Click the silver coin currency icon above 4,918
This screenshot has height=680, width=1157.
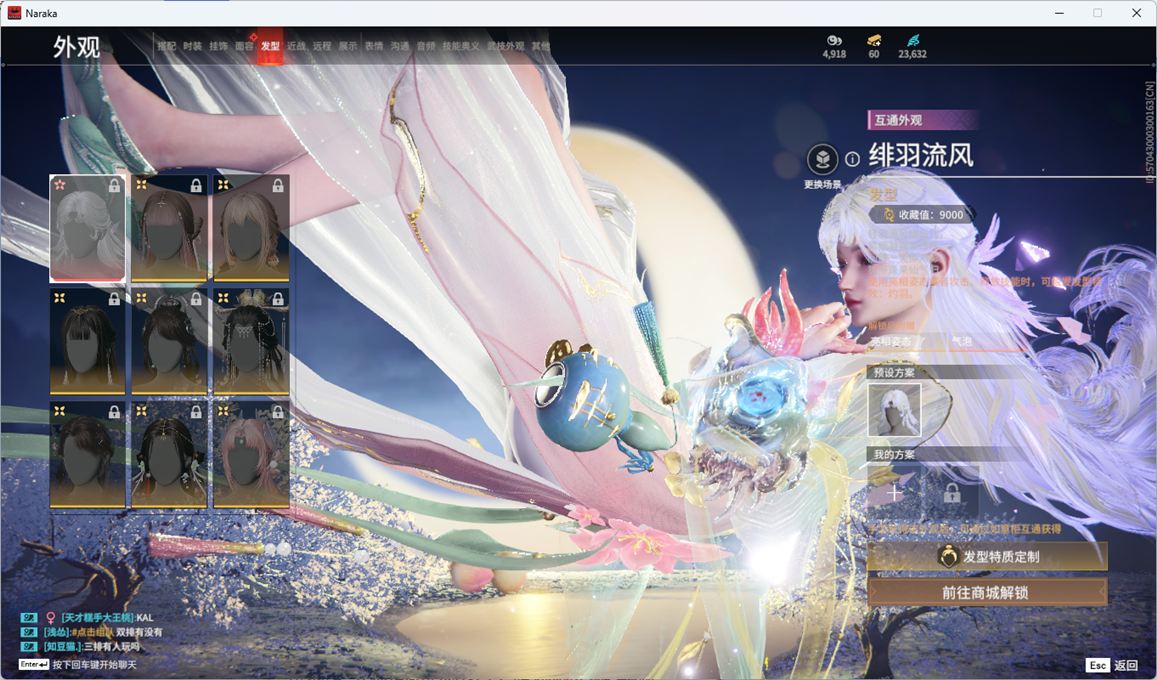835,40
